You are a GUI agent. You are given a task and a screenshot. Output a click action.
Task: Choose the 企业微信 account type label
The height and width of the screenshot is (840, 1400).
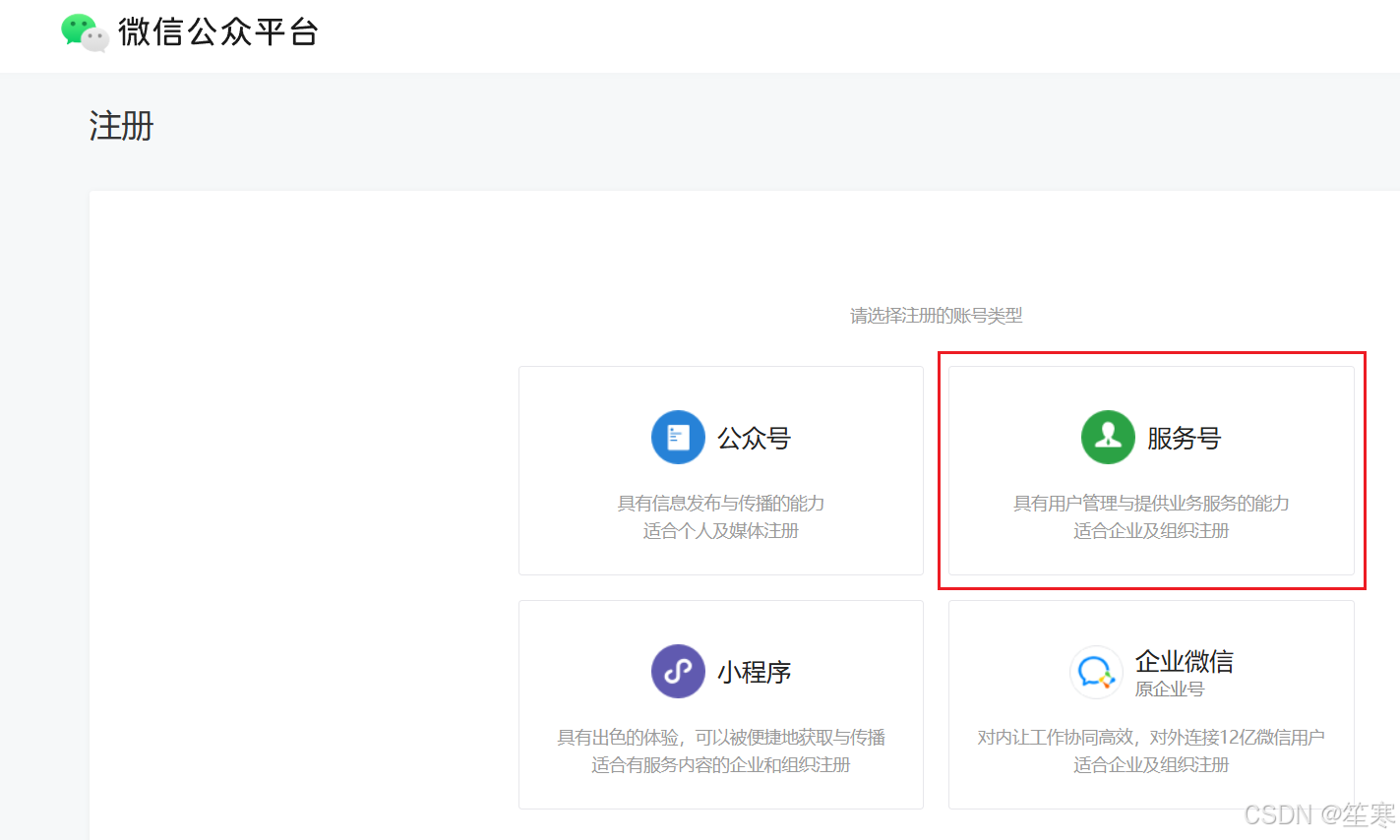pyautogui.click(x=1185, y=661)
